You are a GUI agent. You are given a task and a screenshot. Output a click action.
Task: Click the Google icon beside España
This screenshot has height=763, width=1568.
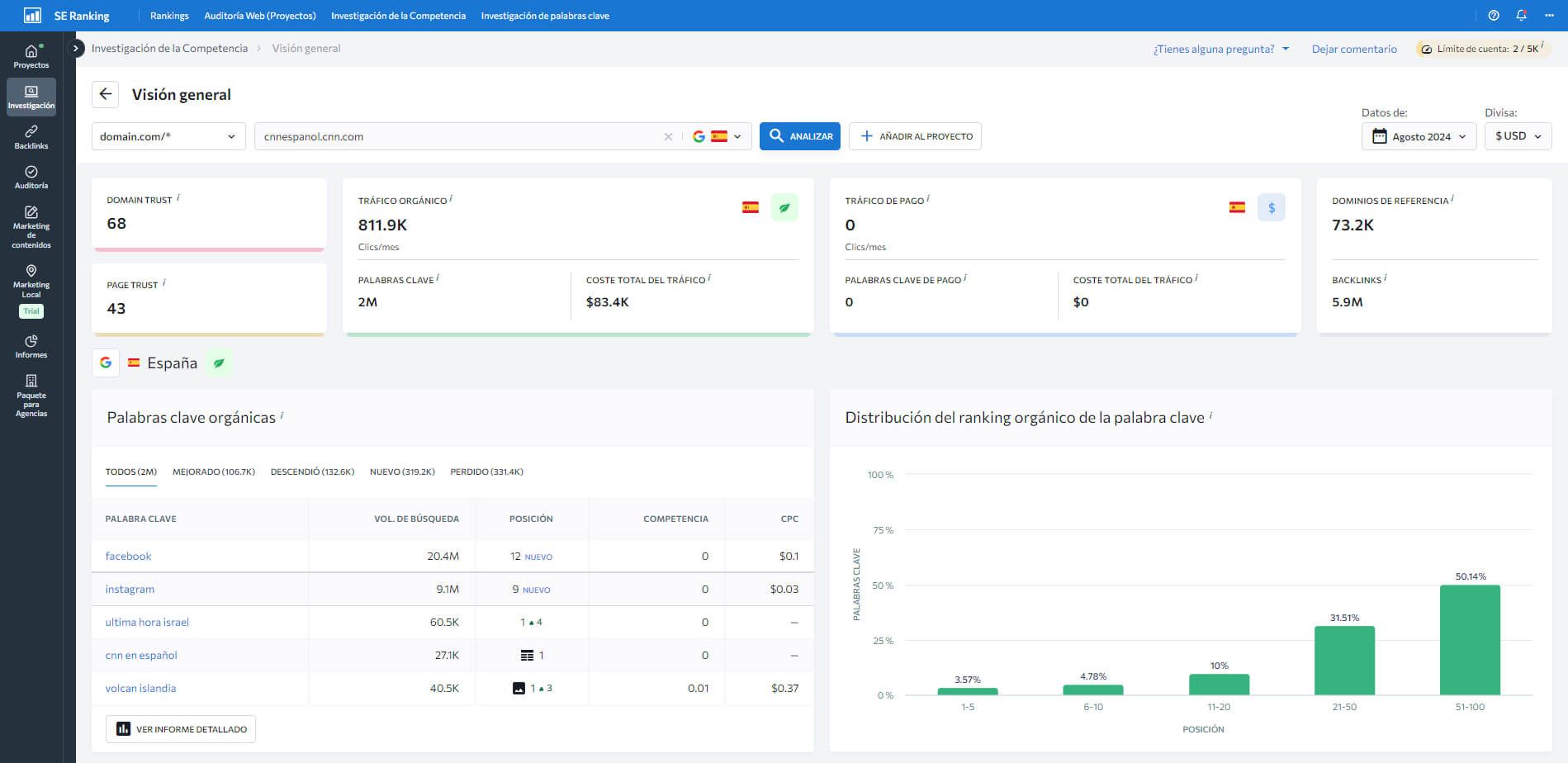(x=106, y=363)
